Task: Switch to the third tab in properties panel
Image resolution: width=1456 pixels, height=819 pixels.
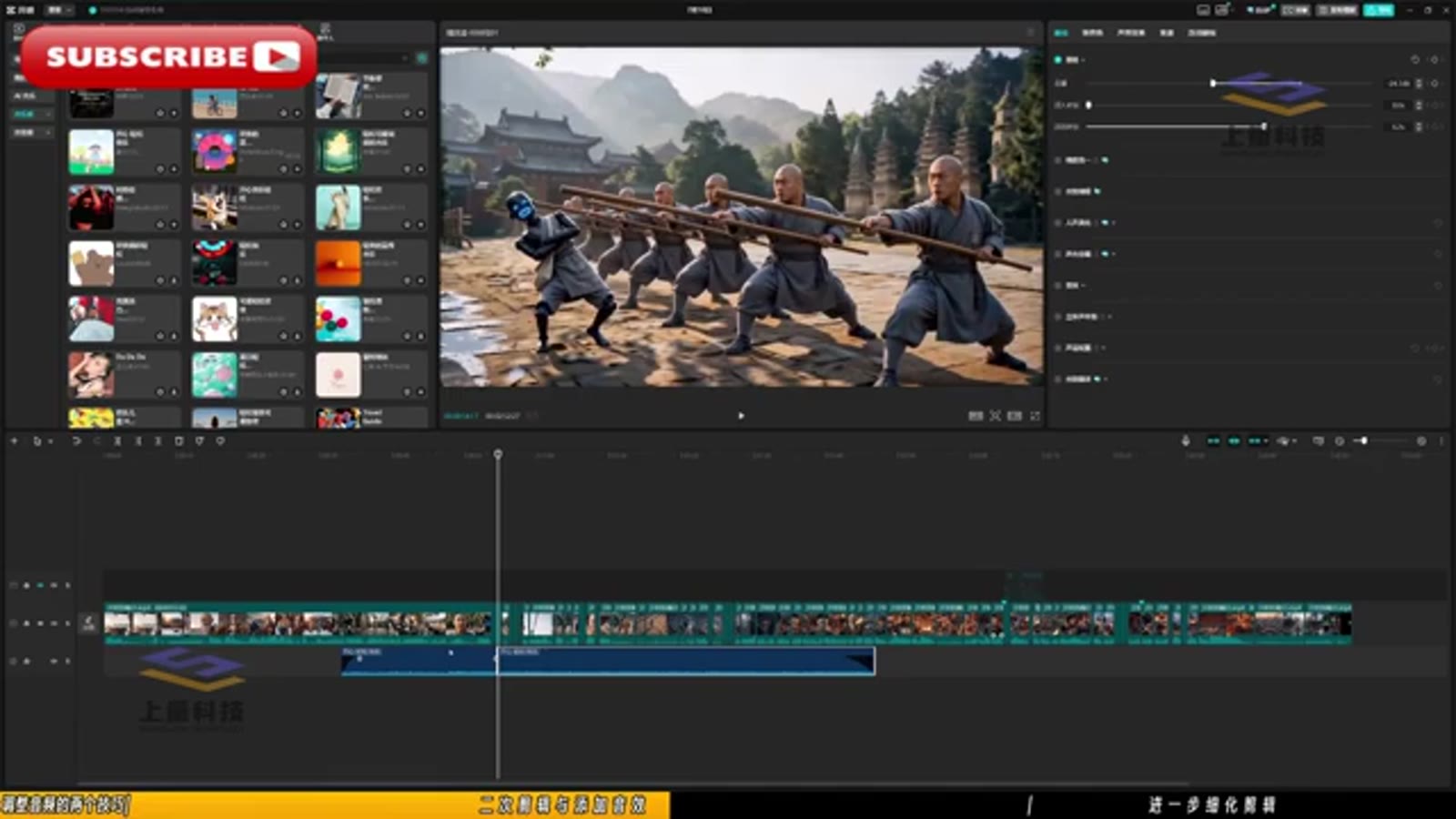Action: click(x=1131, y=33)
